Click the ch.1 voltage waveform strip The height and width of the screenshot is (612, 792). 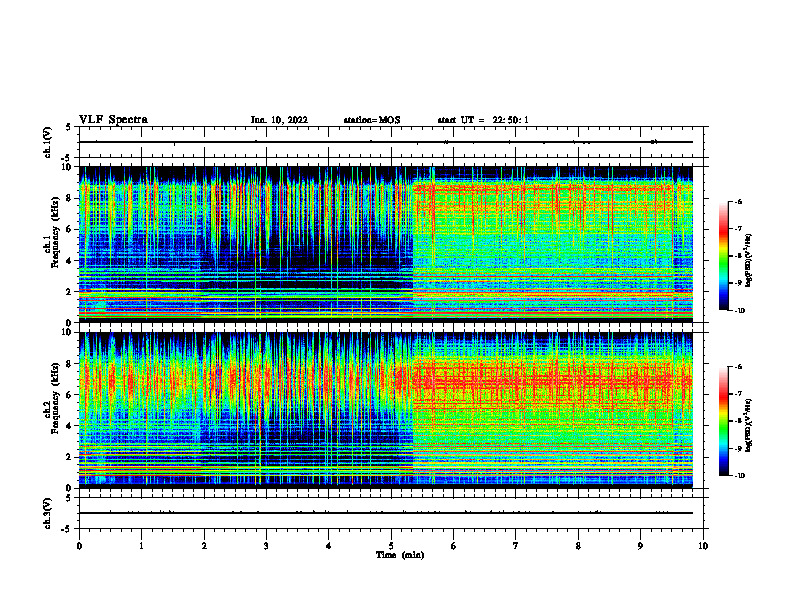(x=391, y=142)
